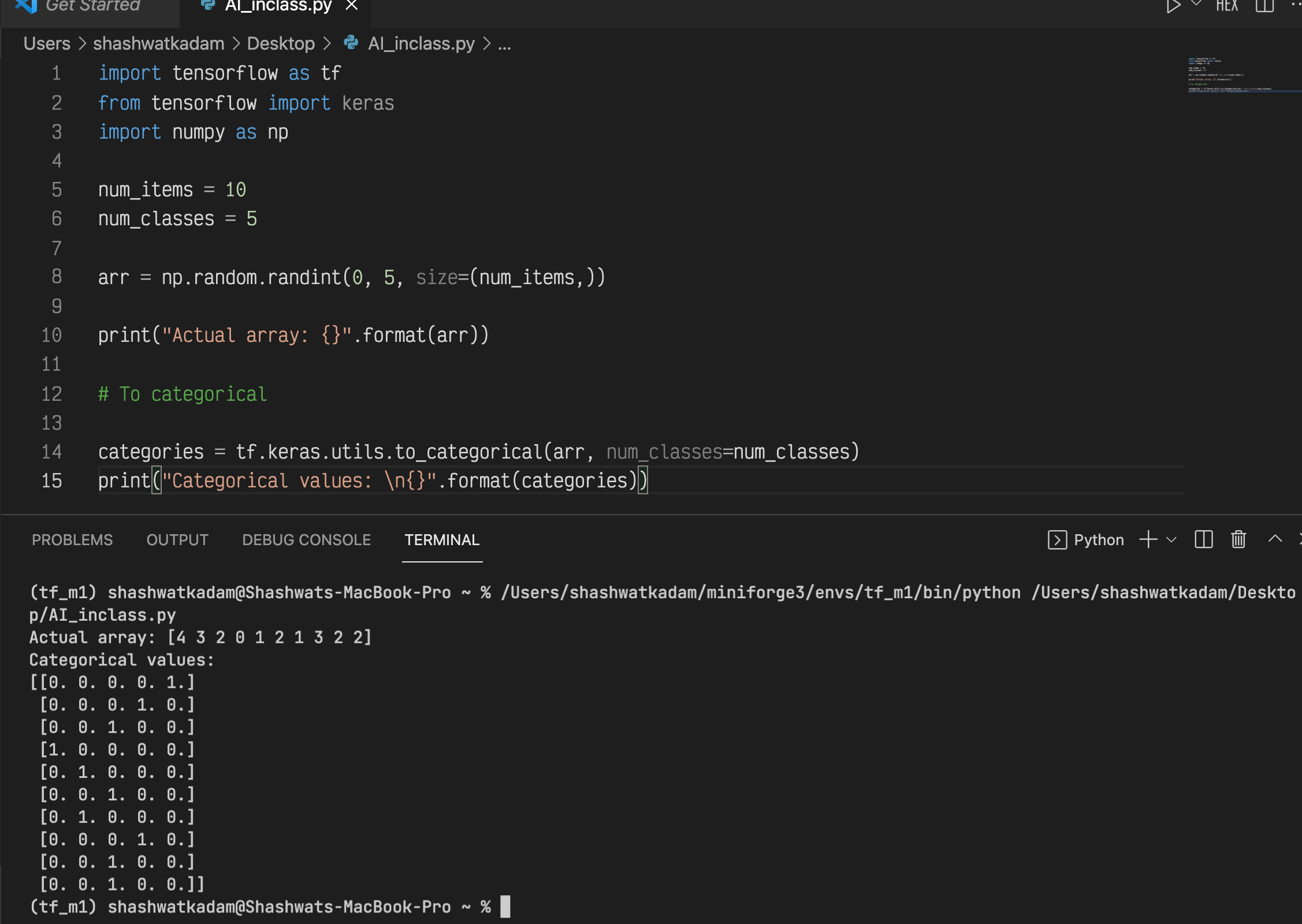Maximize panel size with chevron up
Screen dimensions: 1302x924
click(x=1275, y=539)
